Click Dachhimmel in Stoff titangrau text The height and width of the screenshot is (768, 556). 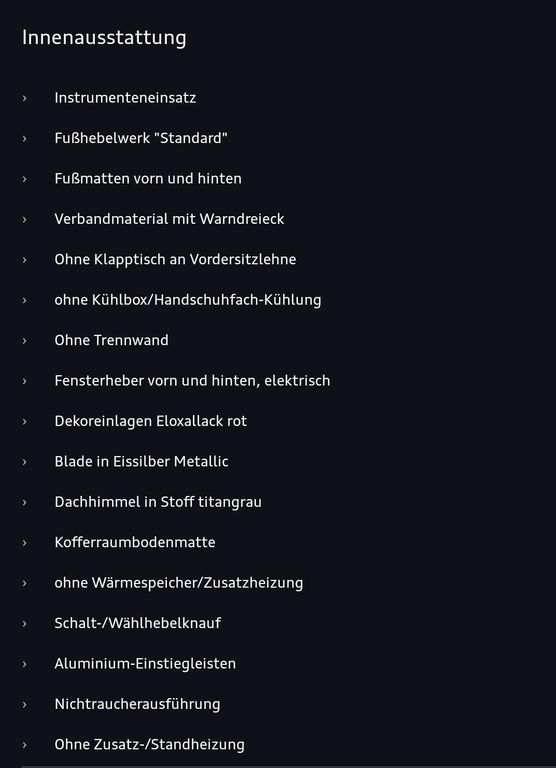coord(158,502)
